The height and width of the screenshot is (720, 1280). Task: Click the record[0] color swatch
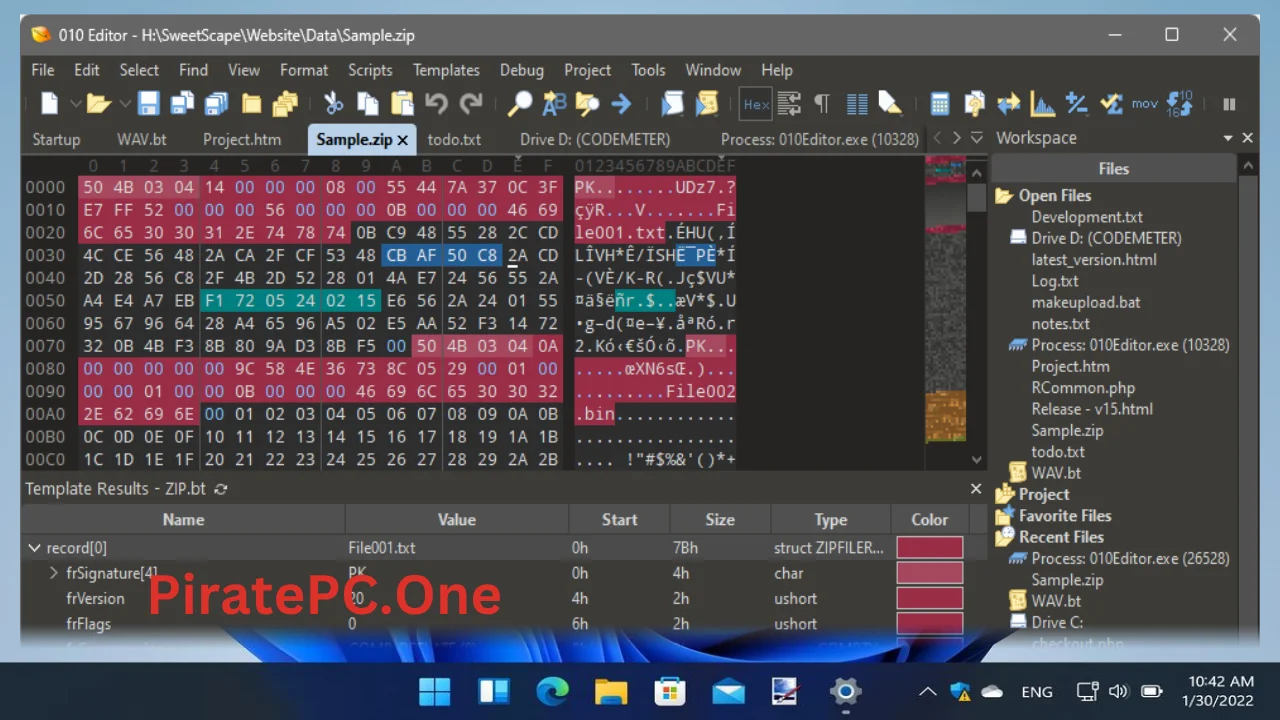click(x=930, y=548)
